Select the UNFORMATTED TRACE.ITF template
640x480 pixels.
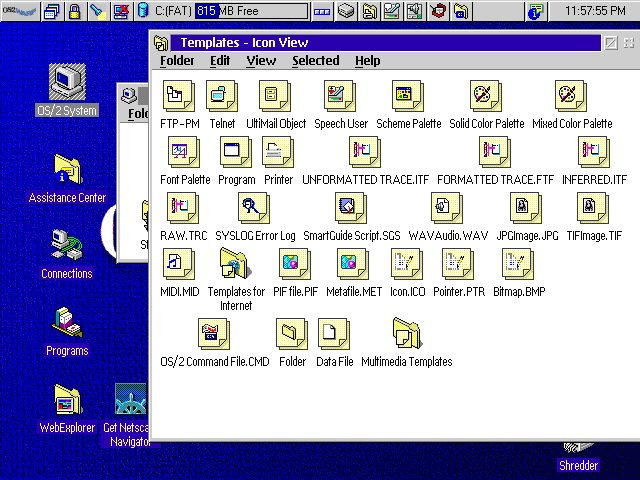tap(365, 152)
